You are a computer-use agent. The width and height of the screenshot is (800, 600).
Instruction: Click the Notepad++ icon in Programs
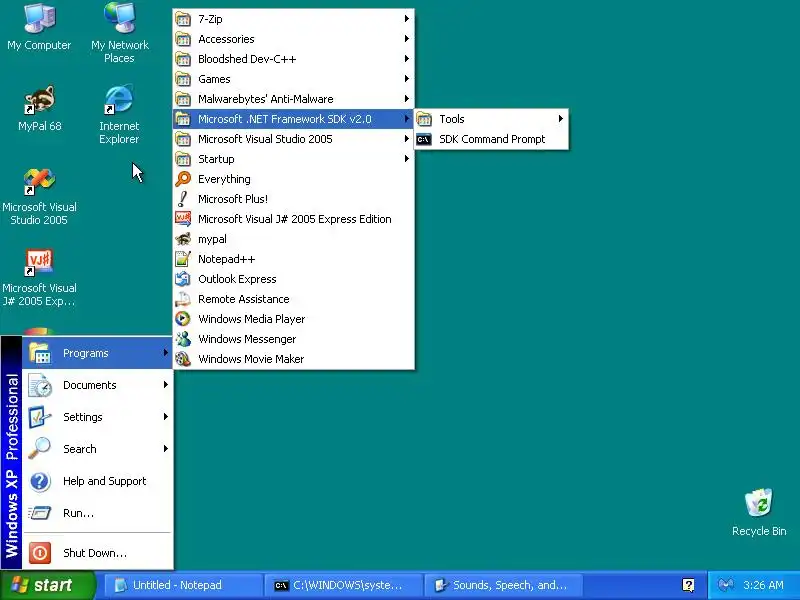(x=183, y=259)
